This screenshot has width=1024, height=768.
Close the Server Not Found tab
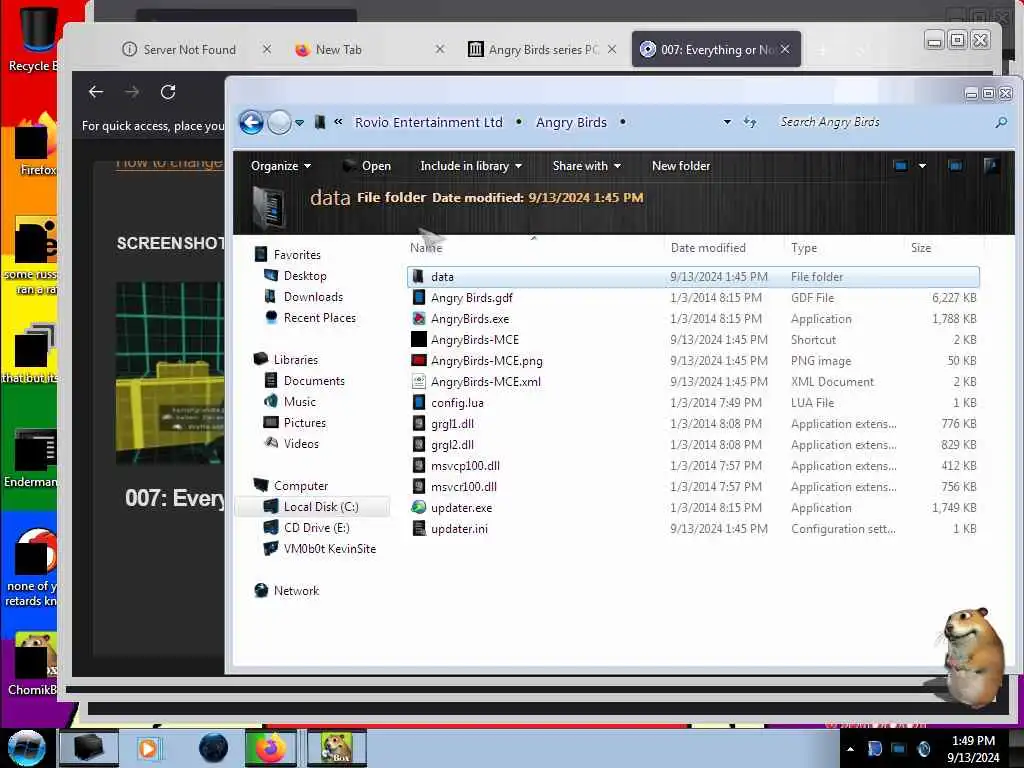266,49
